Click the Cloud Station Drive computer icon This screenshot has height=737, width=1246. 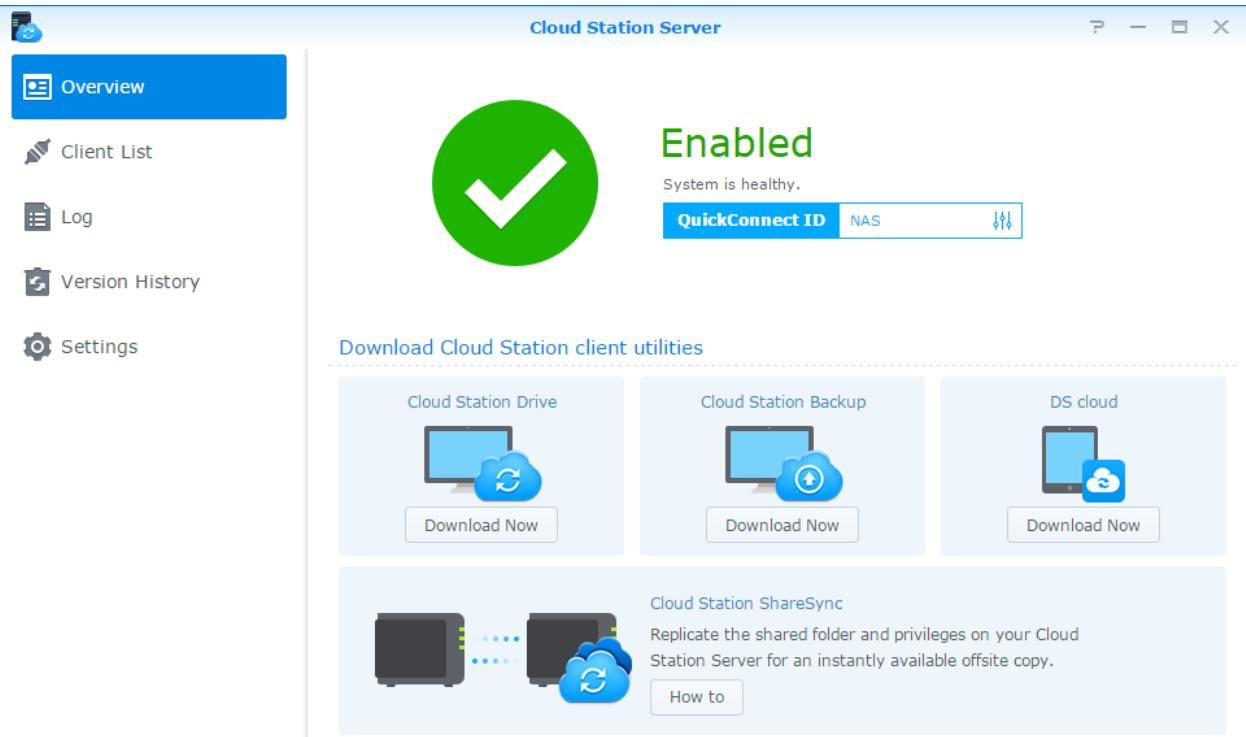[x=482, y=463]
